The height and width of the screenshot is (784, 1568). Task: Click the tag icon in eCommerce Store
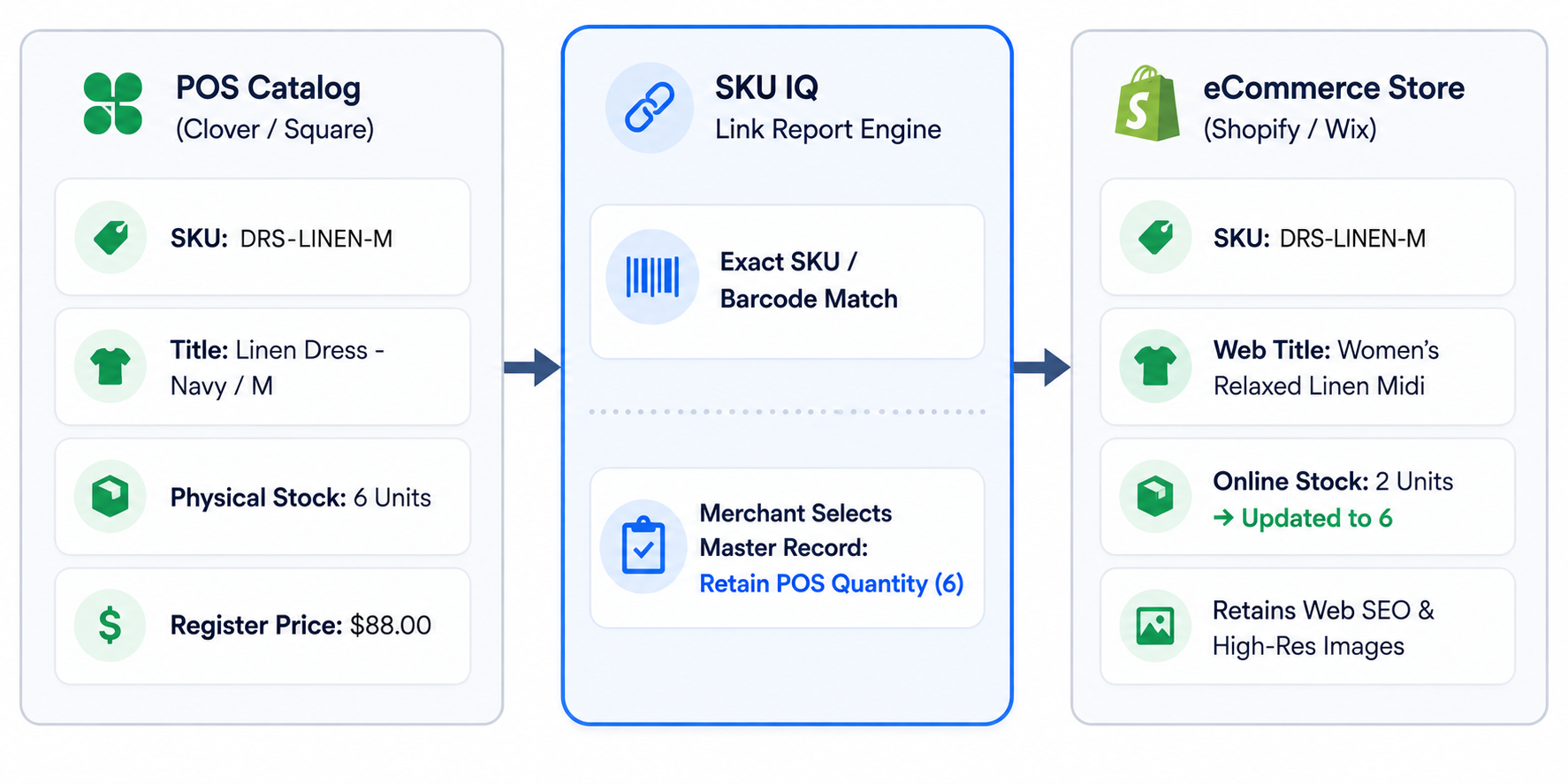coord(1156,238)
